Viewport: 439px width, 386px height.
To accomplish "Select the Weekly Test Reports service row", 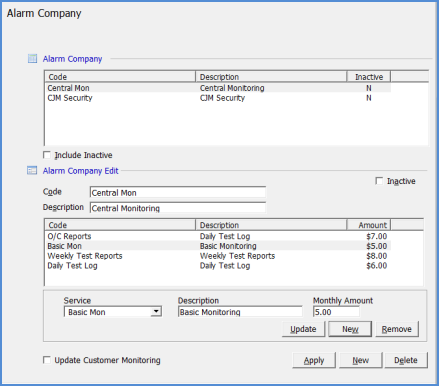I will pos(218,256).
